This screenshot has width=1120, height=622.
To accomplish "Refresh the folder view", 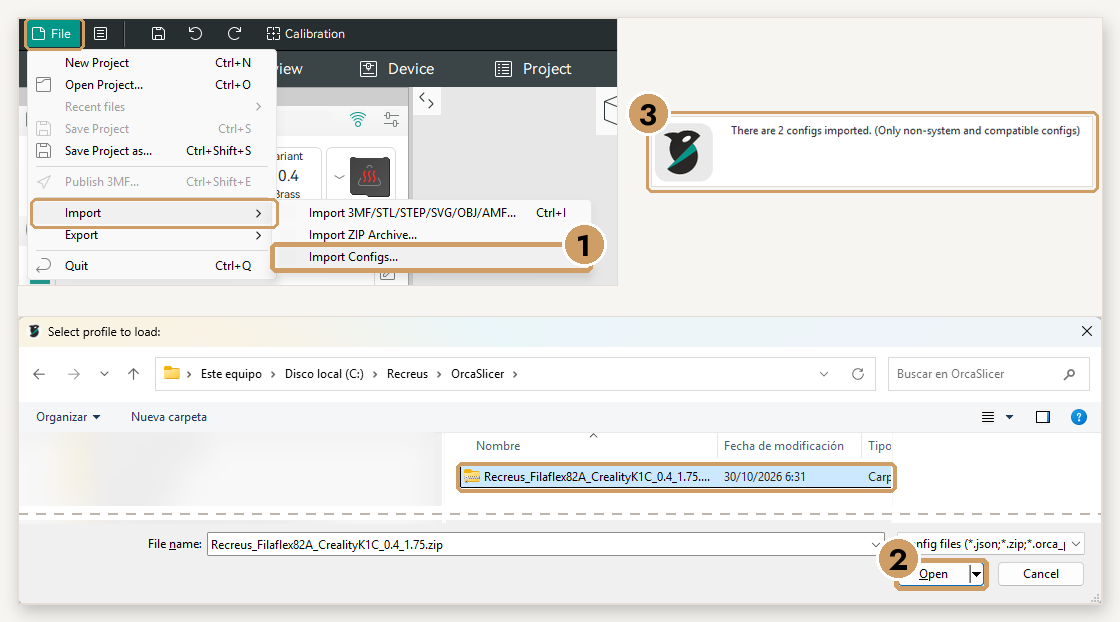I will pos(858,374).
